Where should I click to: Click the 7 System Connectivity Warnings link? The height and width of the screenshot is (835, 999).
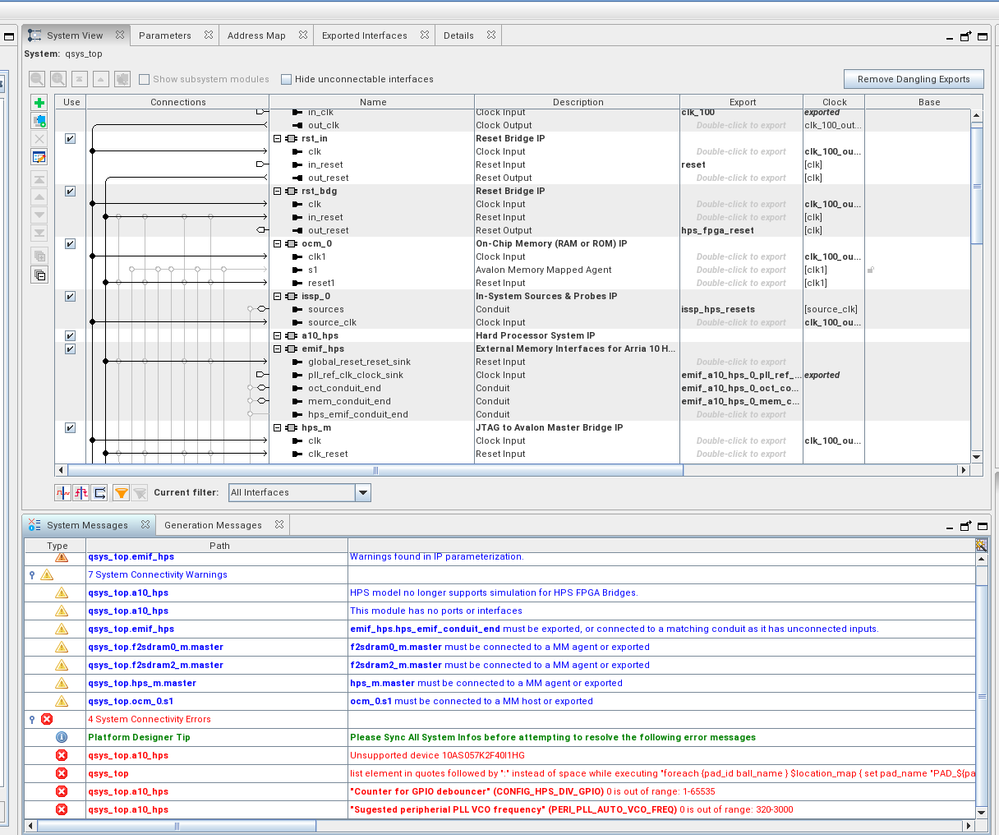[x=157, y=575]
